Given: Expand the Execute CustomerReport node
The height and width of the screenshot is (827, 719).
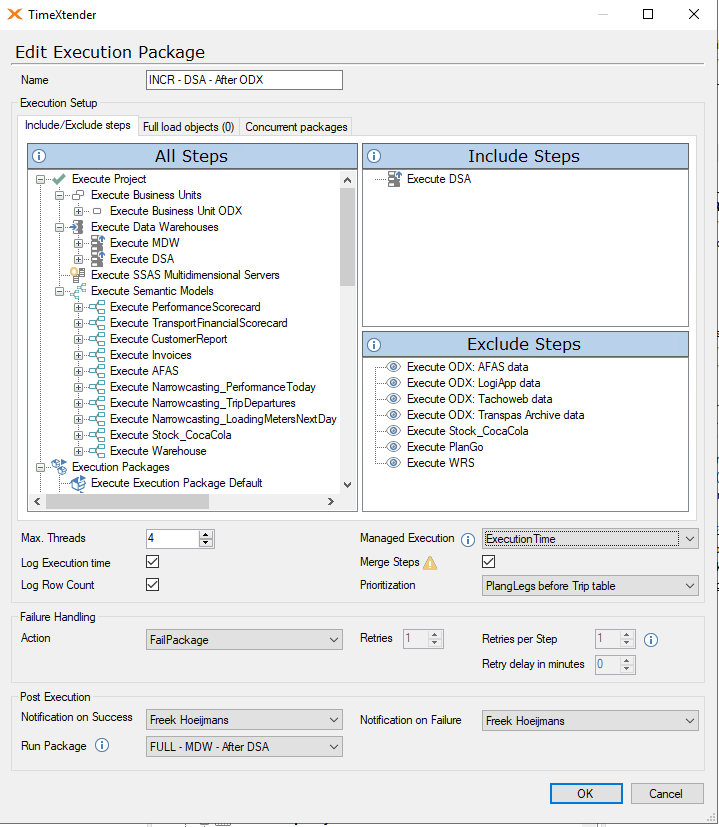Looking at the screenshot, I should pos(79,340).
